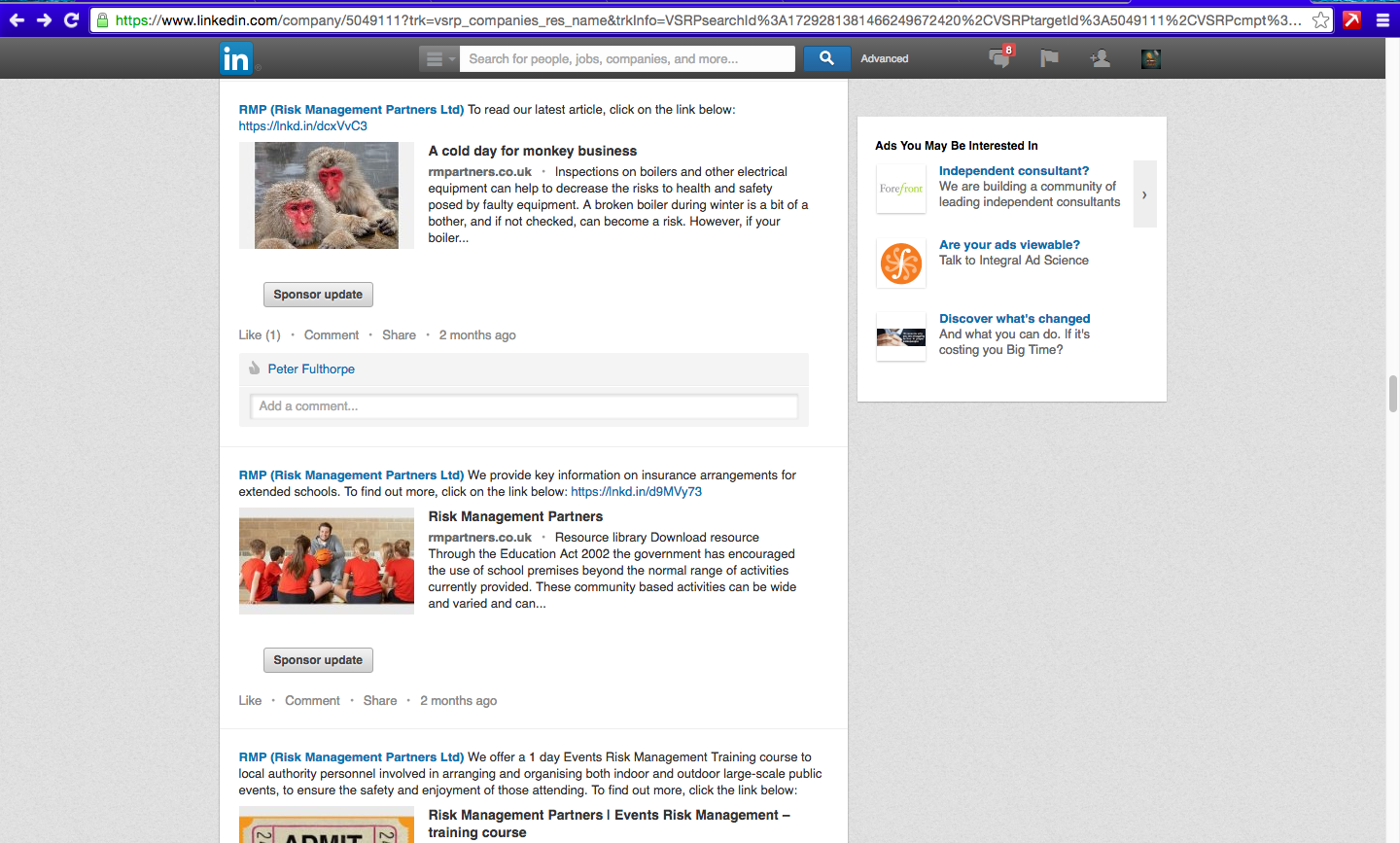
Task: Go back with the browser back arrow
Action: (17, 19)
